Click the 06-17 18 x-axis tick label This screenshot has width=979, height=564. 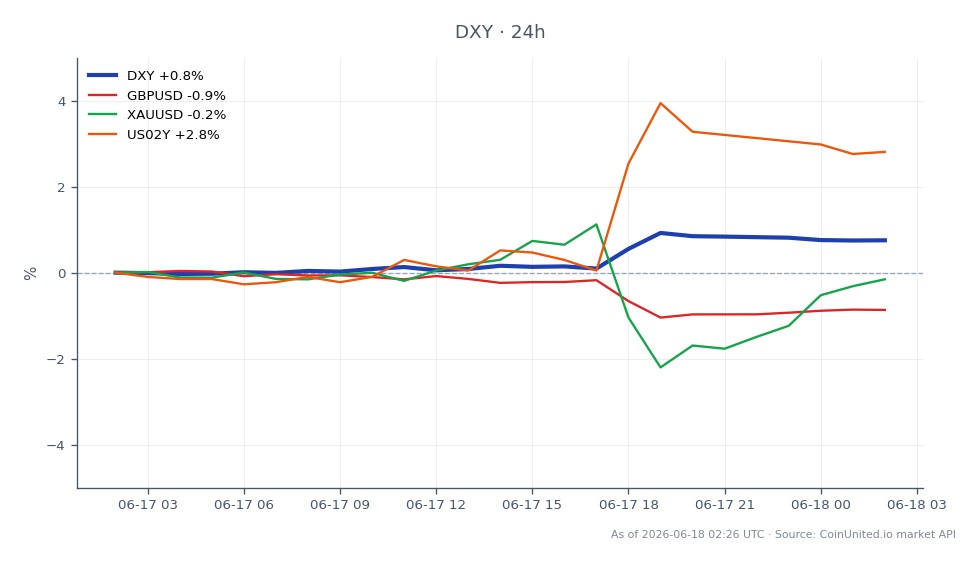click(x=629, y=505)
